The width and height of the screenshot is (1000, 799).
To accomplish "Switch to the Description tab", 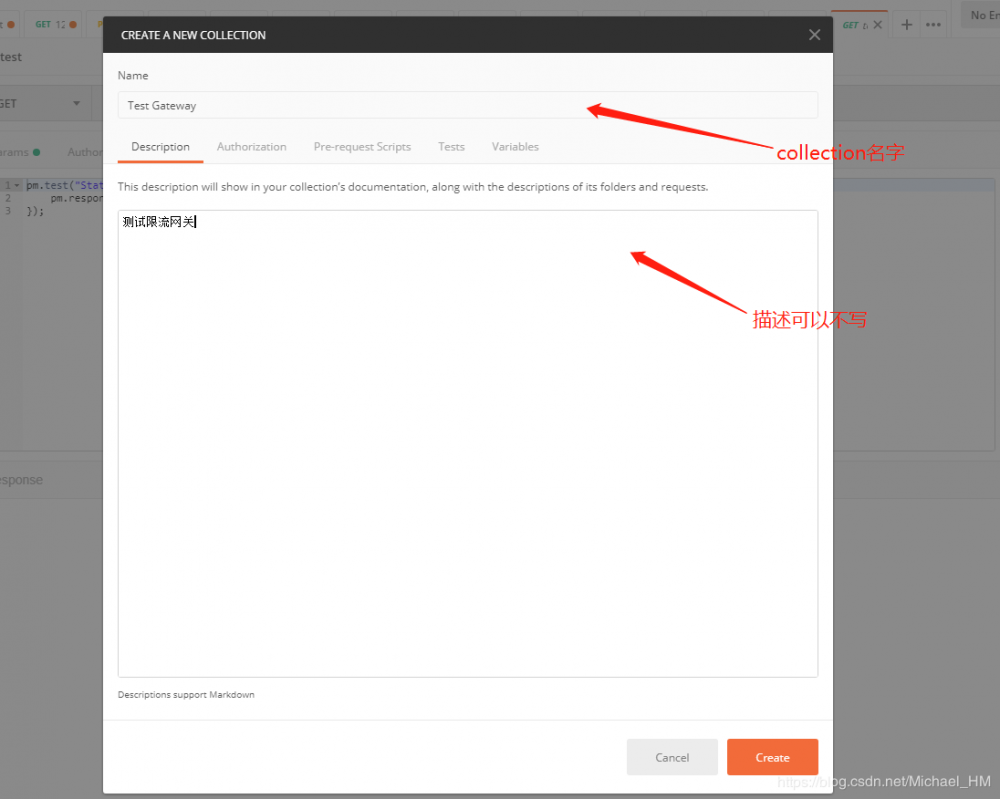I will tap(160, 147).
